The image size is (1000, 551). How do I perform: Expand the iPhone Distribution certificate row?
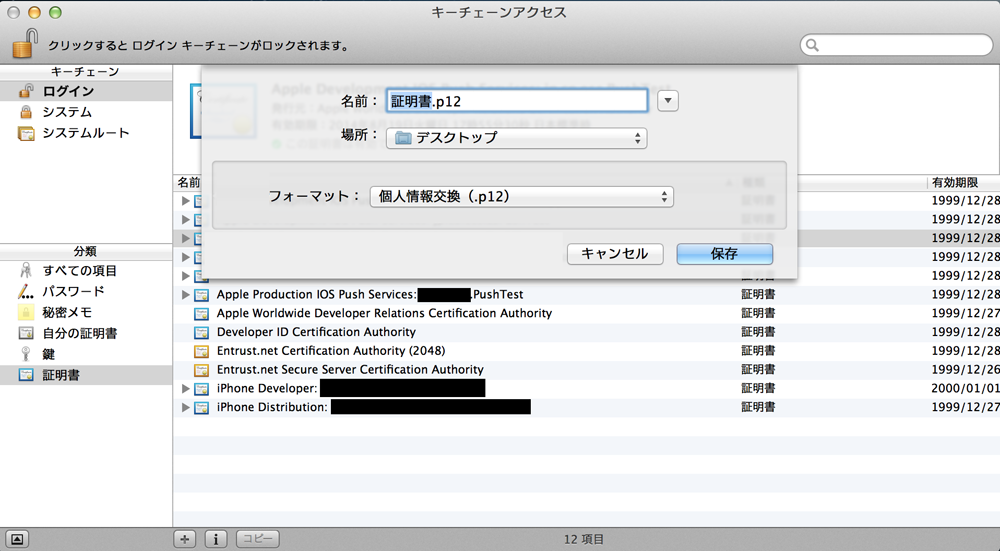186,407
